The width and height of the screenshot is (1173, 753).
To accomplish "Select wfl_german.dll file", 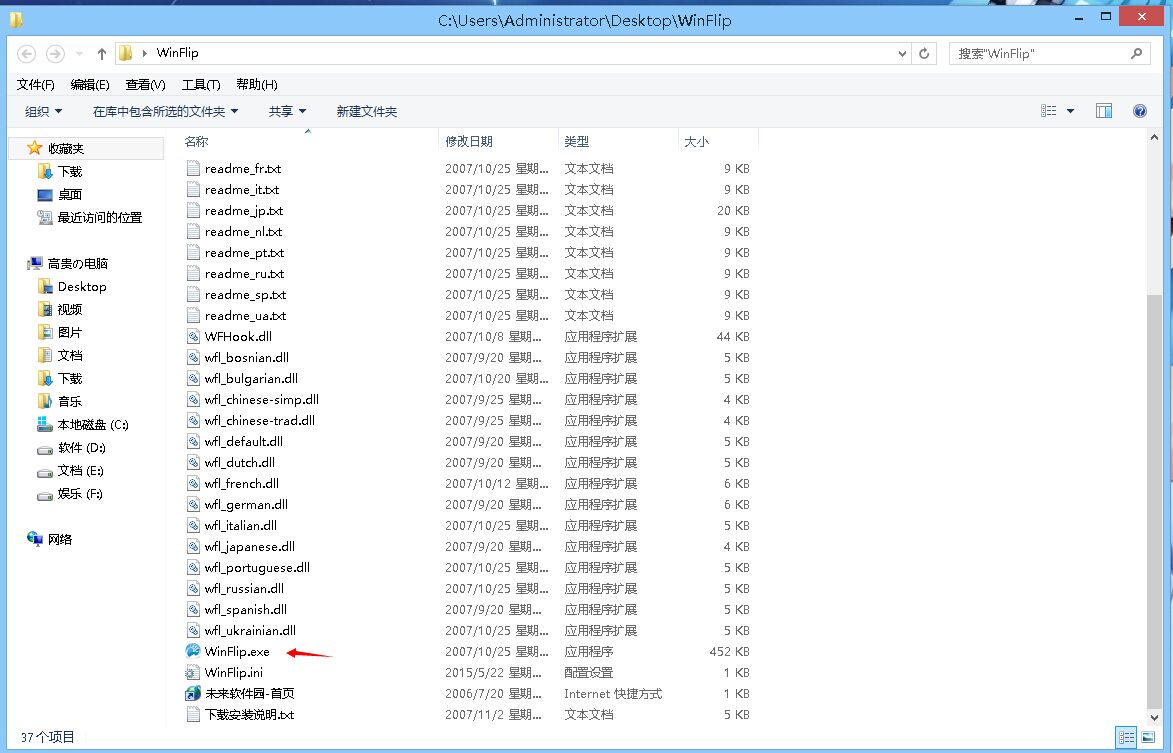I will (246, 504).
